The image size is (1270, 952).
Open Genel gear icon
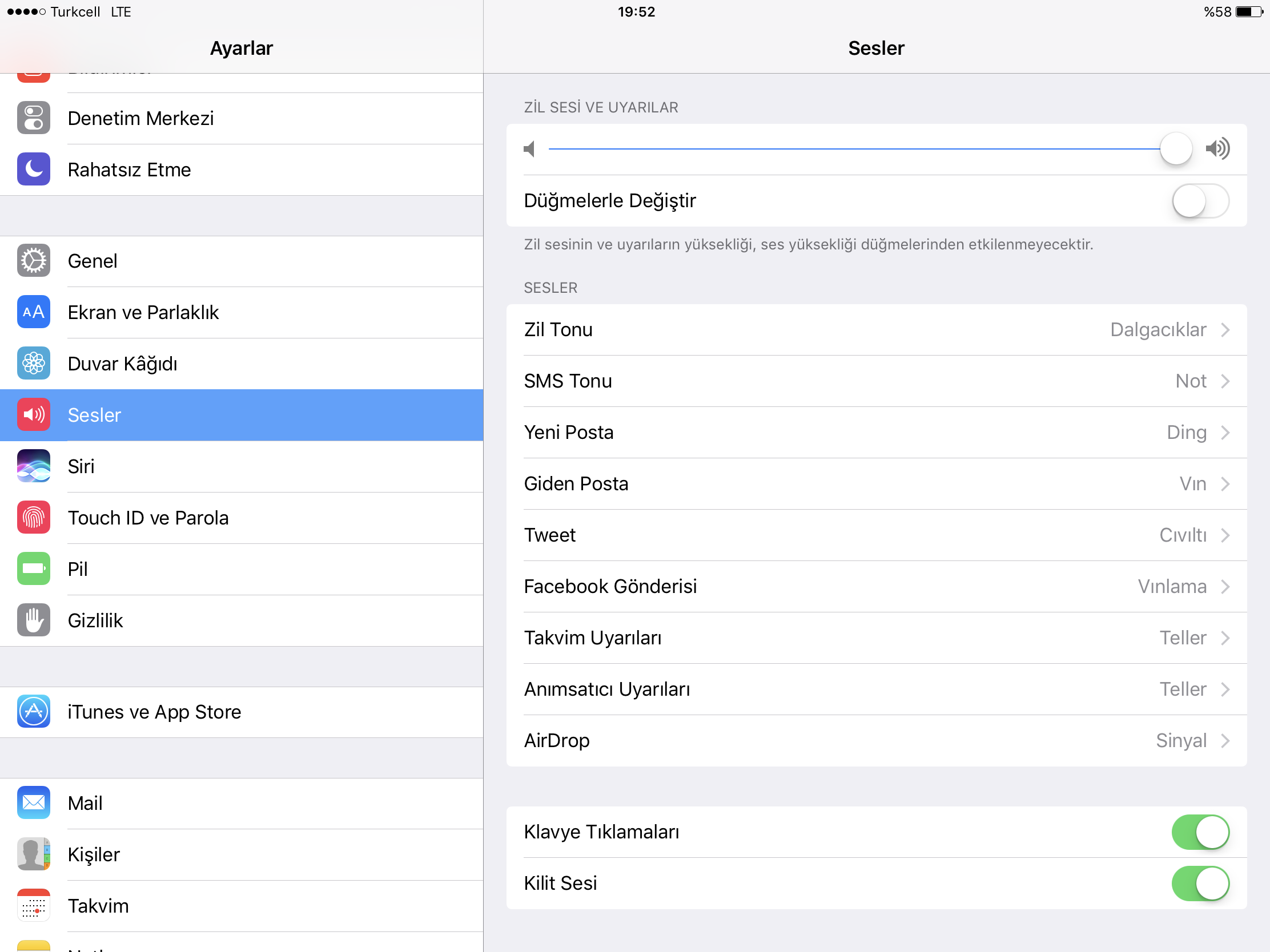(33, 260)
